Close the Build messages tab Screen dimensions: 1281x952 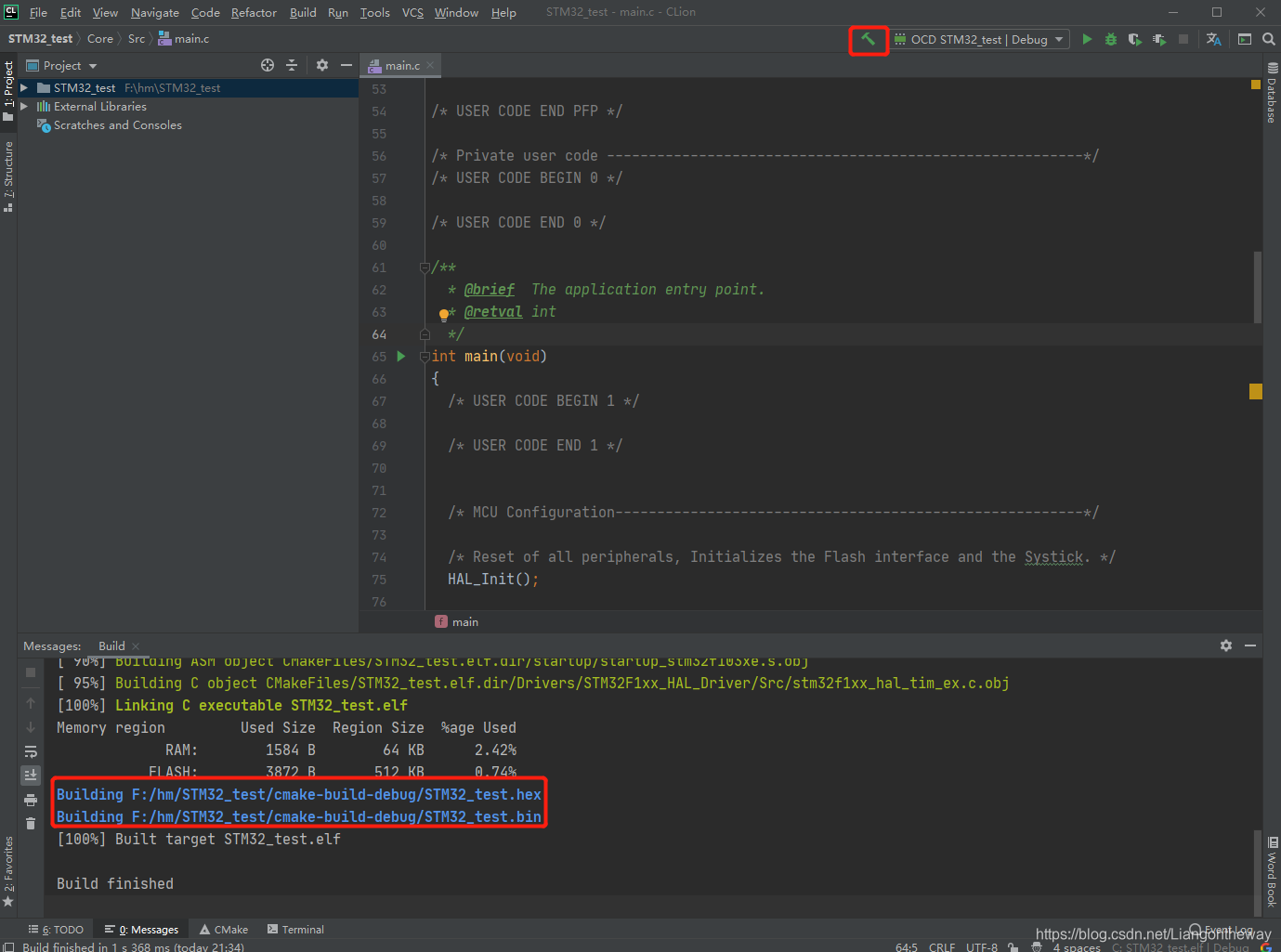coord(136,646)
